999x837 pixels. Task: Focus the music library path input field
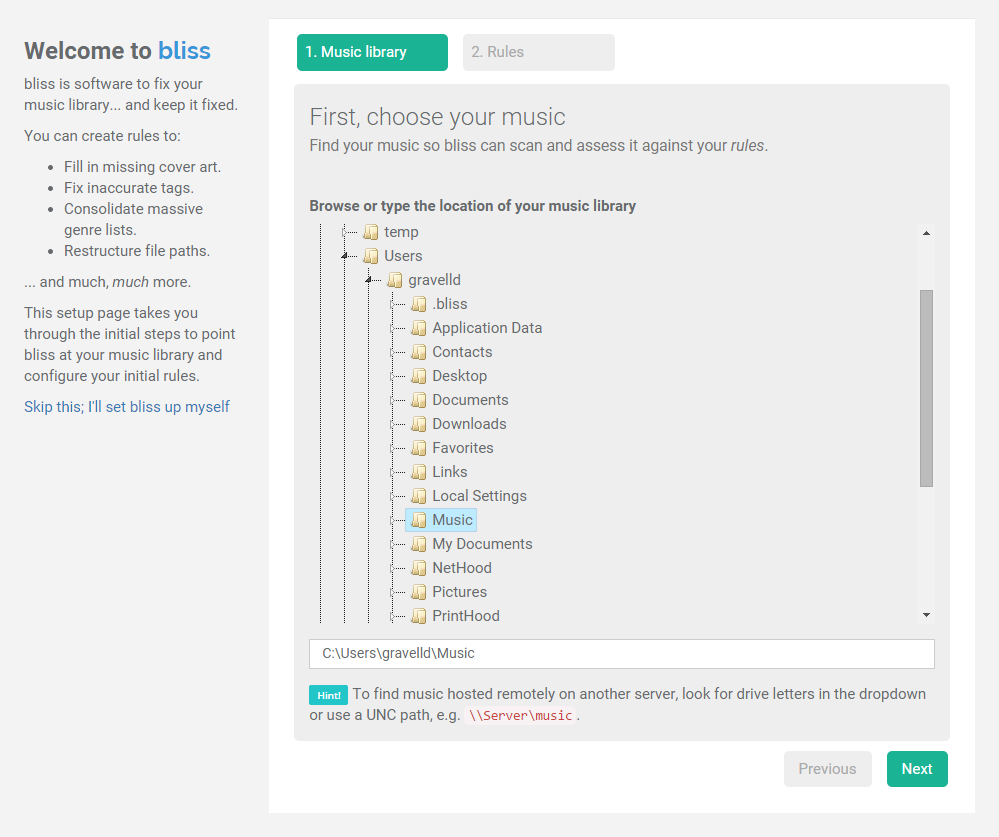[x=622, y=654]
